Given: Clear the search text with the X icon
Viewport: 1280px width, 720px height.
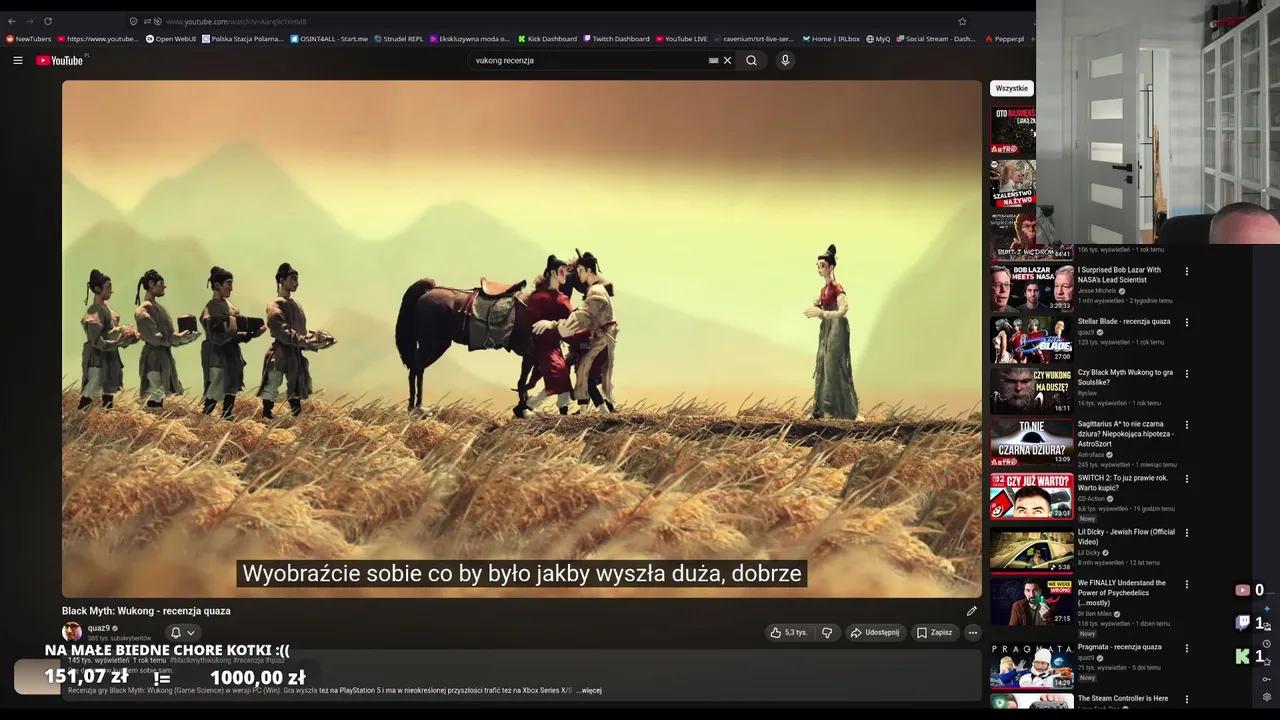Looking at the screenshot, I should (x=727, y=60).
